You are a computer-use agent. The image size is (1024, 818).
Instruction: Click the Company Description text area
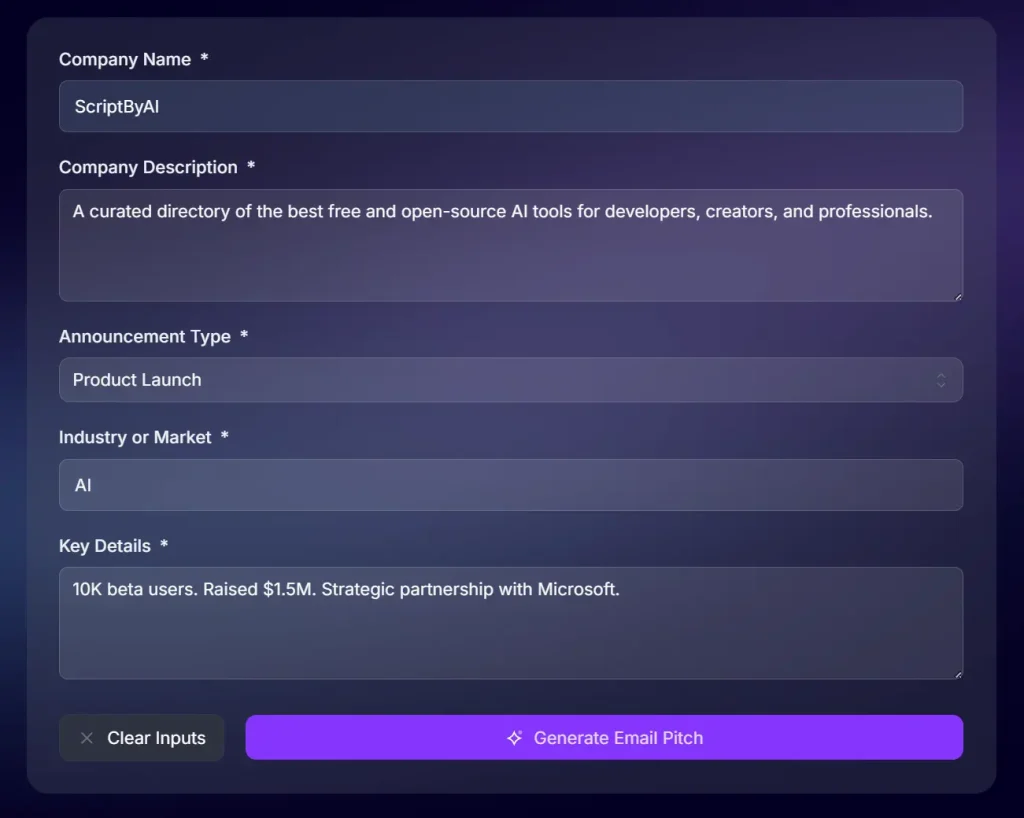[512, 245]
